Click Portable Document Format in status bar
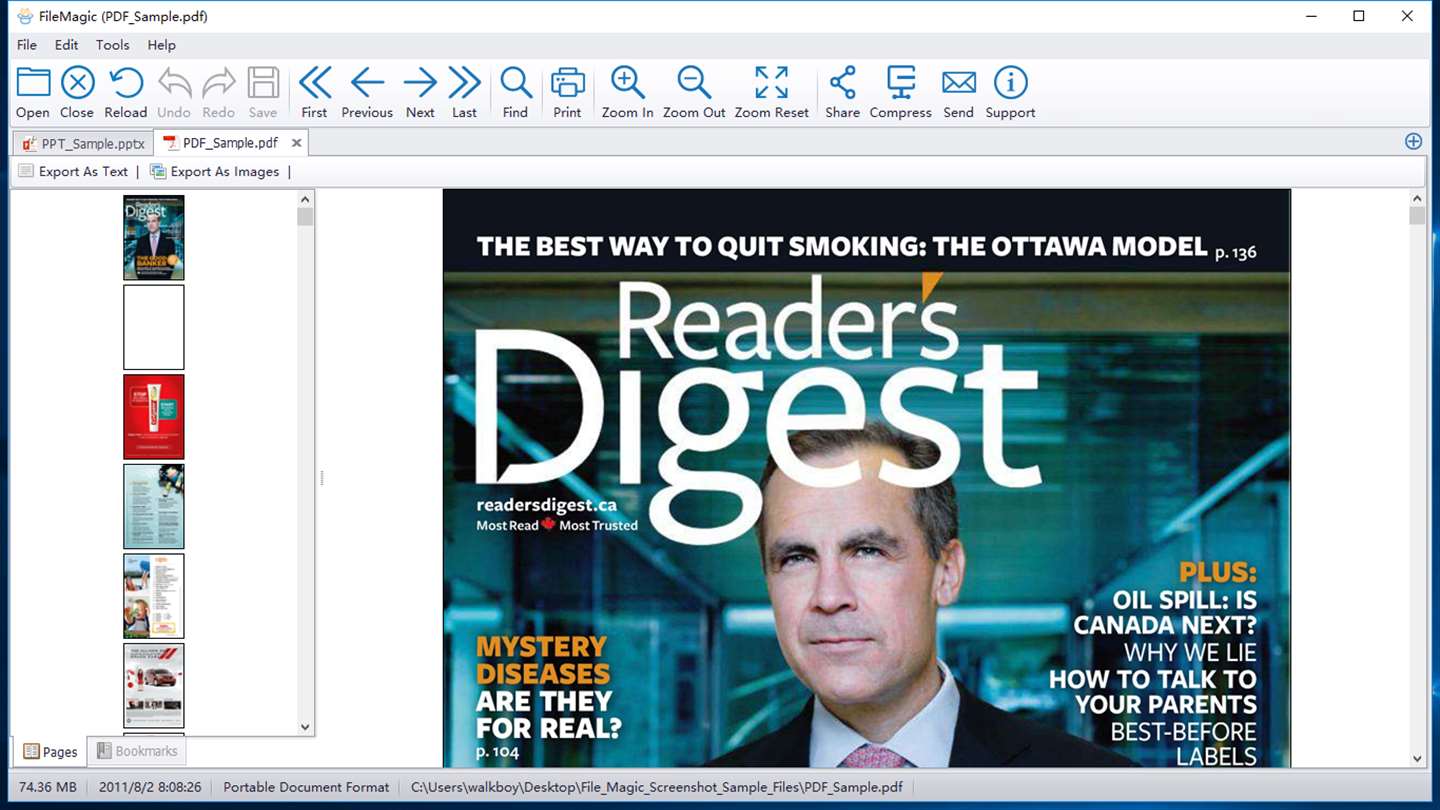This screenshot has width=1440, height=810. tap(306, 787)
